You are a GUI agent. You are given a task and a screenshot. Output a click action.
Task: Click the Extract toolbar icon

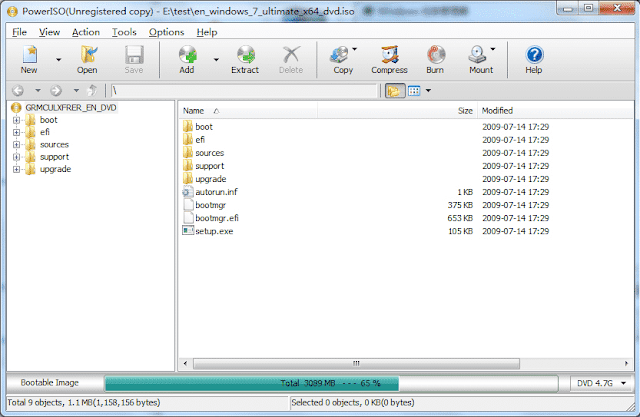(x=246, y=55)
